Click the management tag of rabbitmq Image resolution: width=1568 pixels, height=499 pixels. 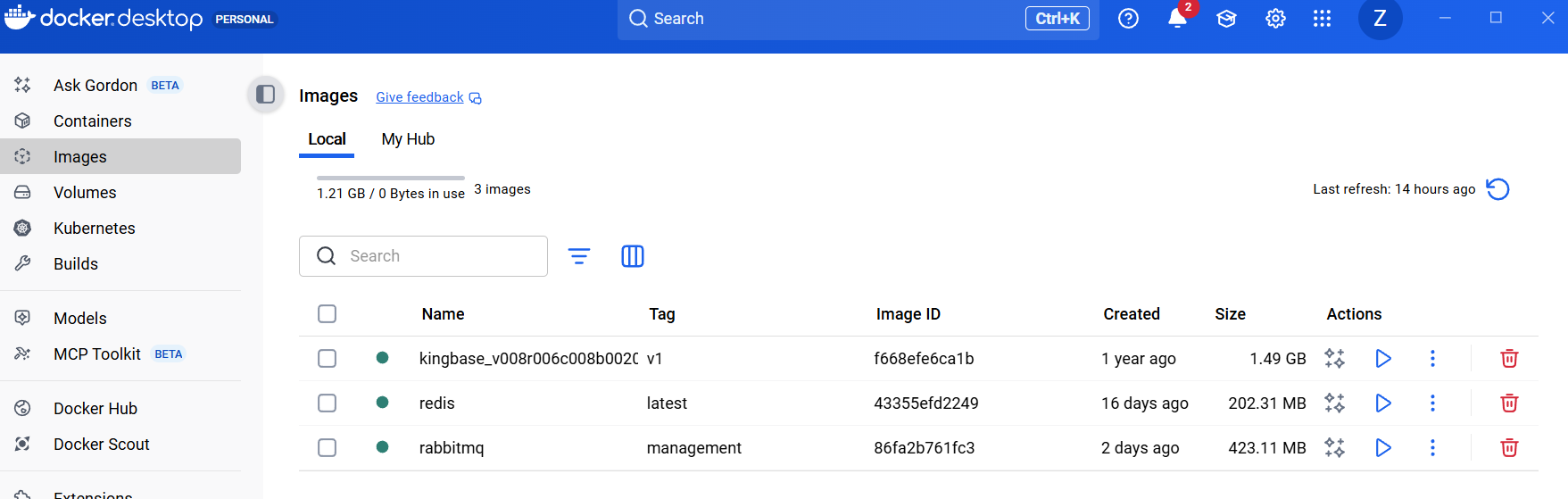coord(693,448)
